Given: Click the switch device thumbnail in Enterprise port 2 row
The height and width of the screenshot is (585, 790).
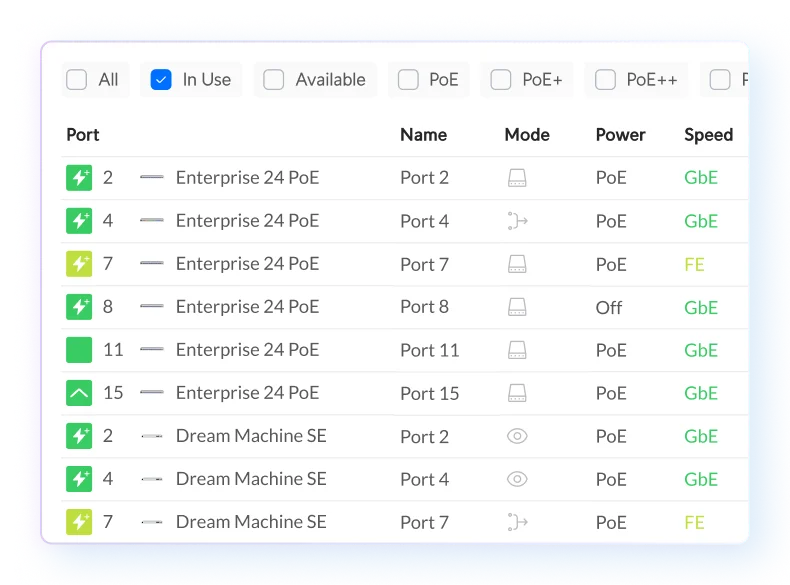Looking at the screenshot, I should (x=152, y=177).
